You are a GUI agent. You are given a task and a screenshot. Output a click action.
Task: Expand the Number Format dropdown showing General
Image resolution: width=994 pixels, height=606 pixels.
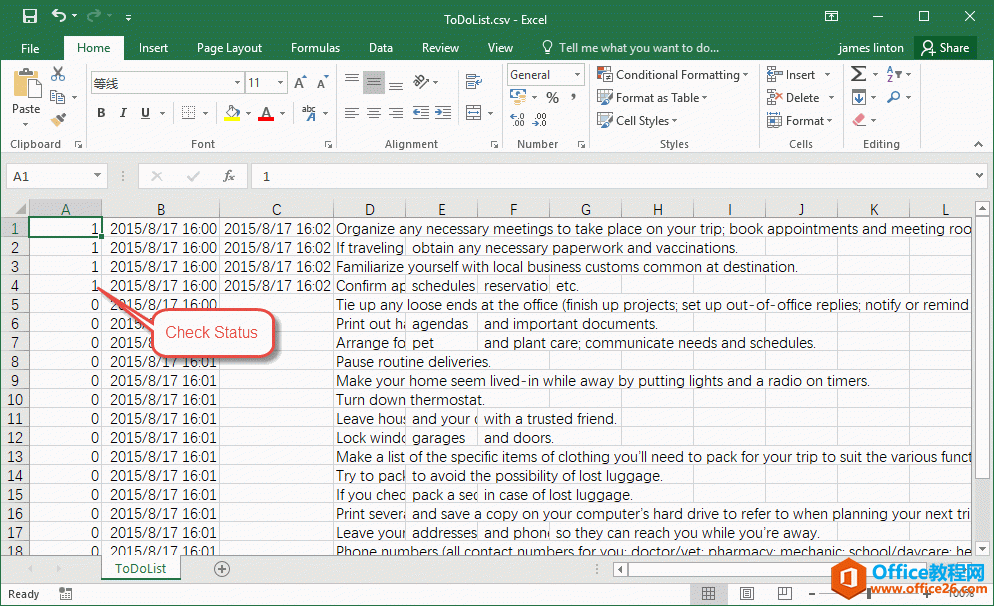pos(543,74)
